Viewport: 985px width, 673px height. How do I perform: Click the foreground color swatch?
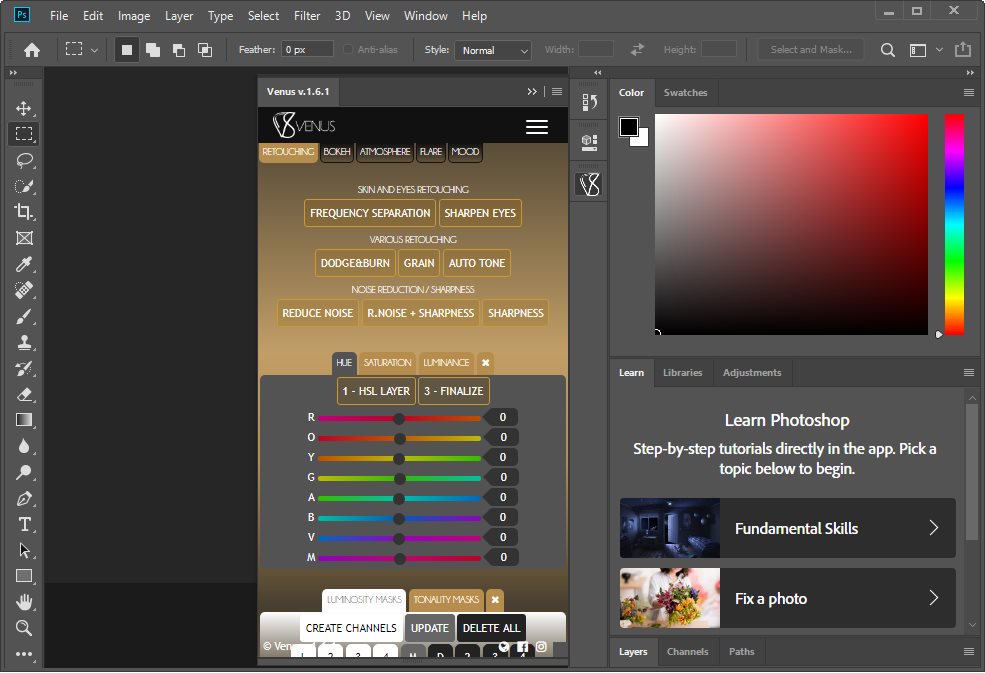(x=628, y=126)
